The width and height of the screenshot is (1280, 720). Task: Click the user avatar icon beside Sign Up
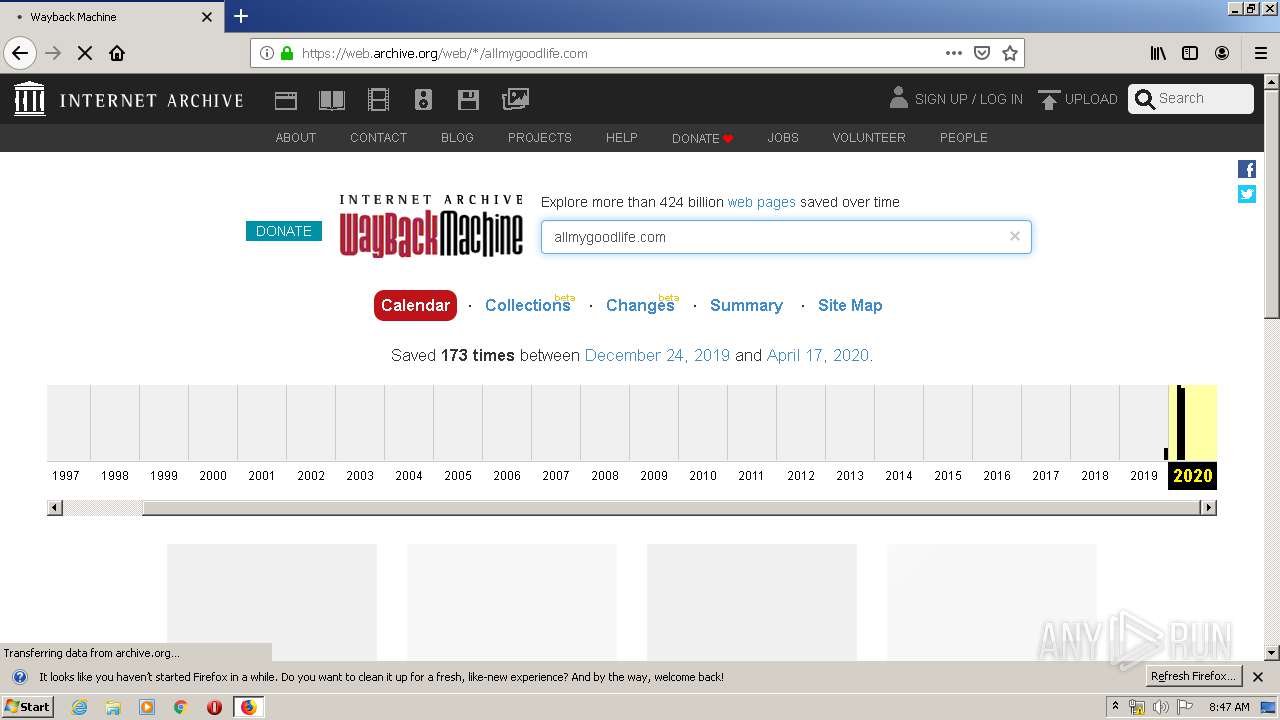(x=898, y=98)
